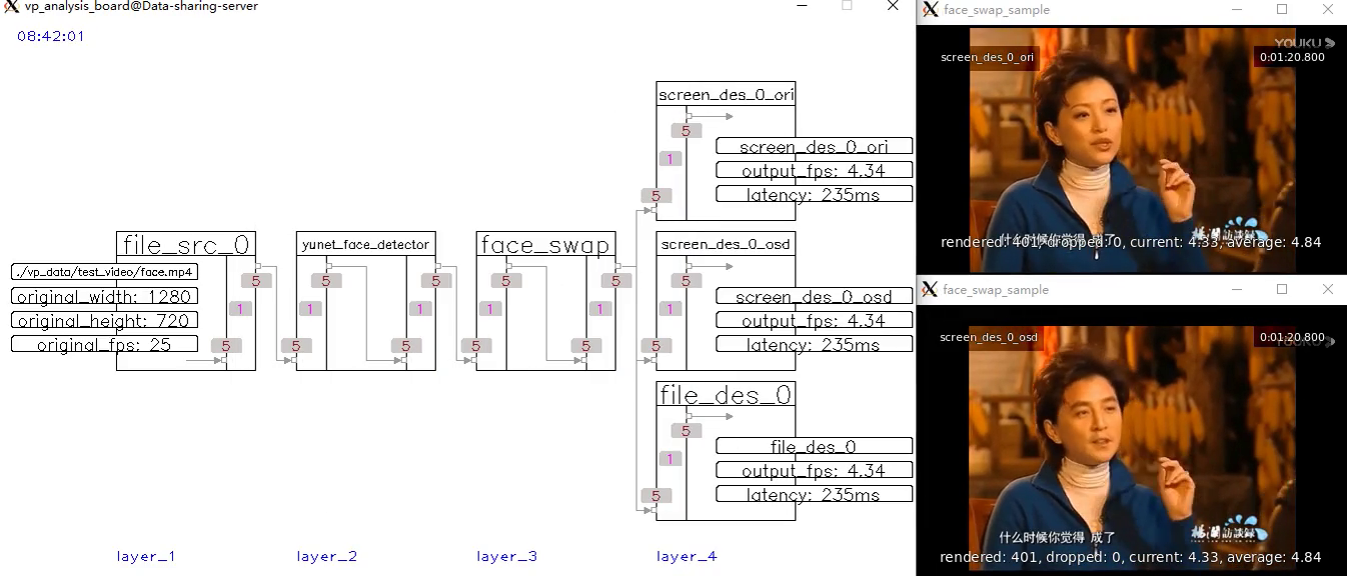Maximize the vp_analysis_board window
The width and height of the screenshot is (1347, 576).
click(x=847, y=6)
